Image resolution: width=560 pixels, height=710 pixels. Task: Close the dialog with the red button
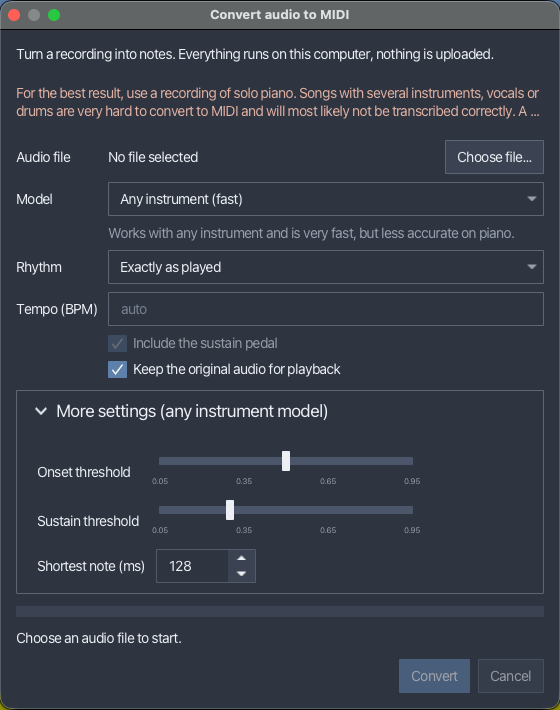(x=14, y=15)
